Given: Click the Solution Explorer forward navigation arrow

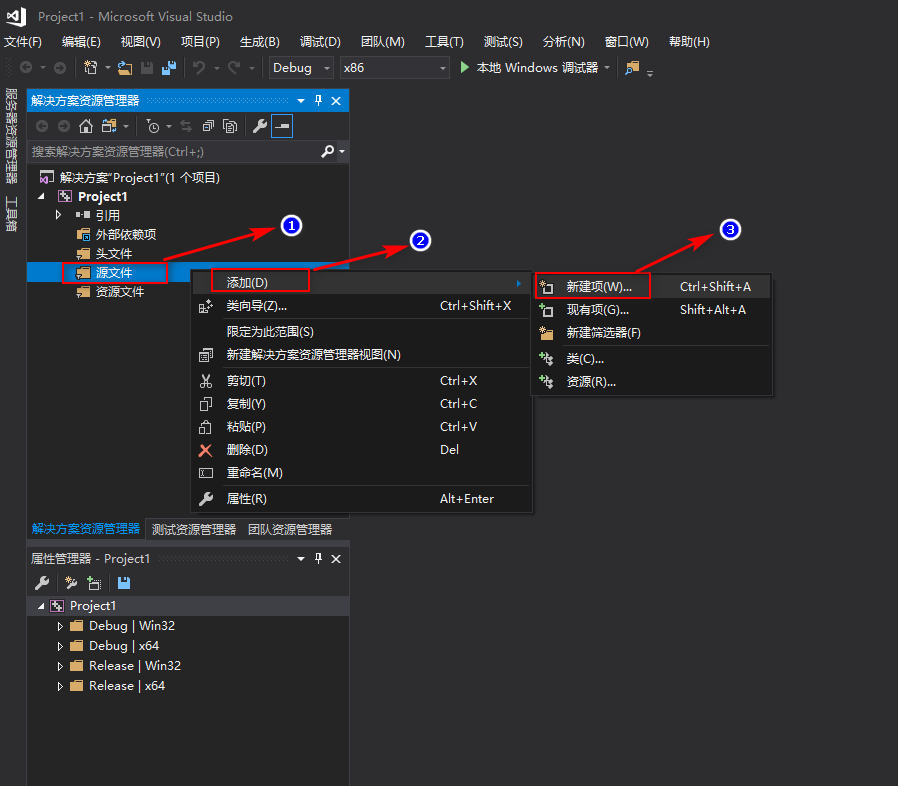Looking at the screenshot, I should click(64, 126).
